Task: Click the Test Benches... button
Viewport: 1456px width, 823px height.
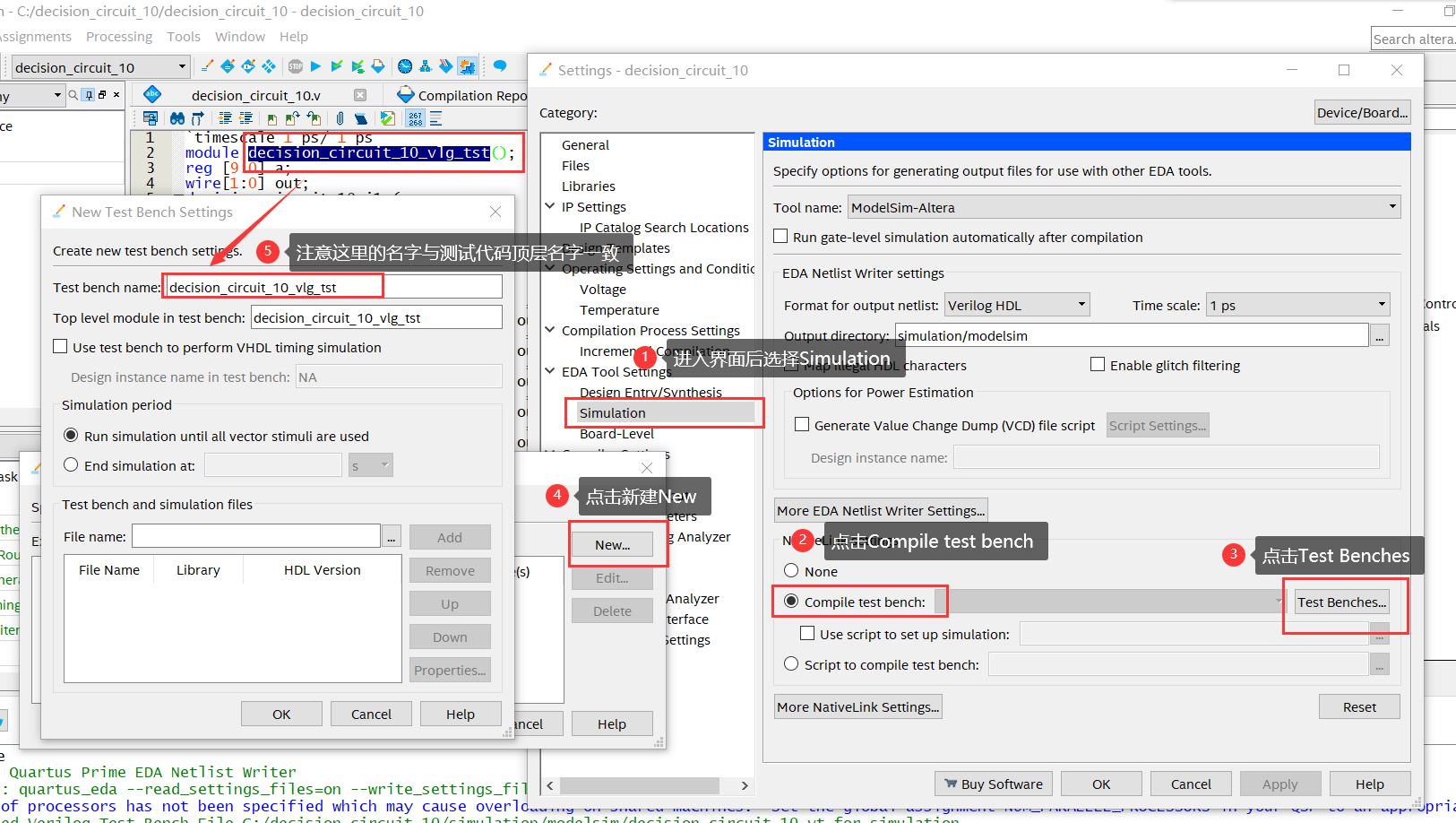Action: tap(1341, 602)
